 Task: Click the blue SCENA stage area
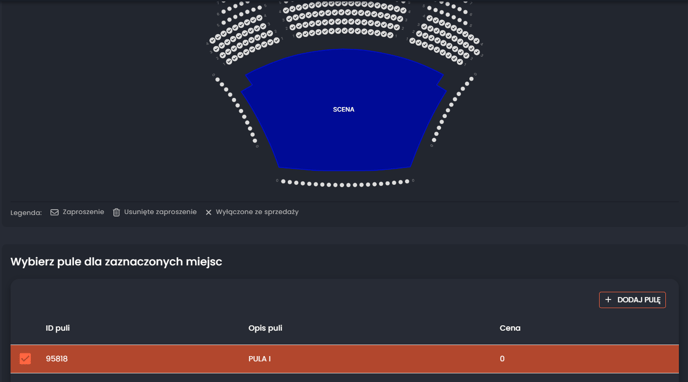[344, 110]
